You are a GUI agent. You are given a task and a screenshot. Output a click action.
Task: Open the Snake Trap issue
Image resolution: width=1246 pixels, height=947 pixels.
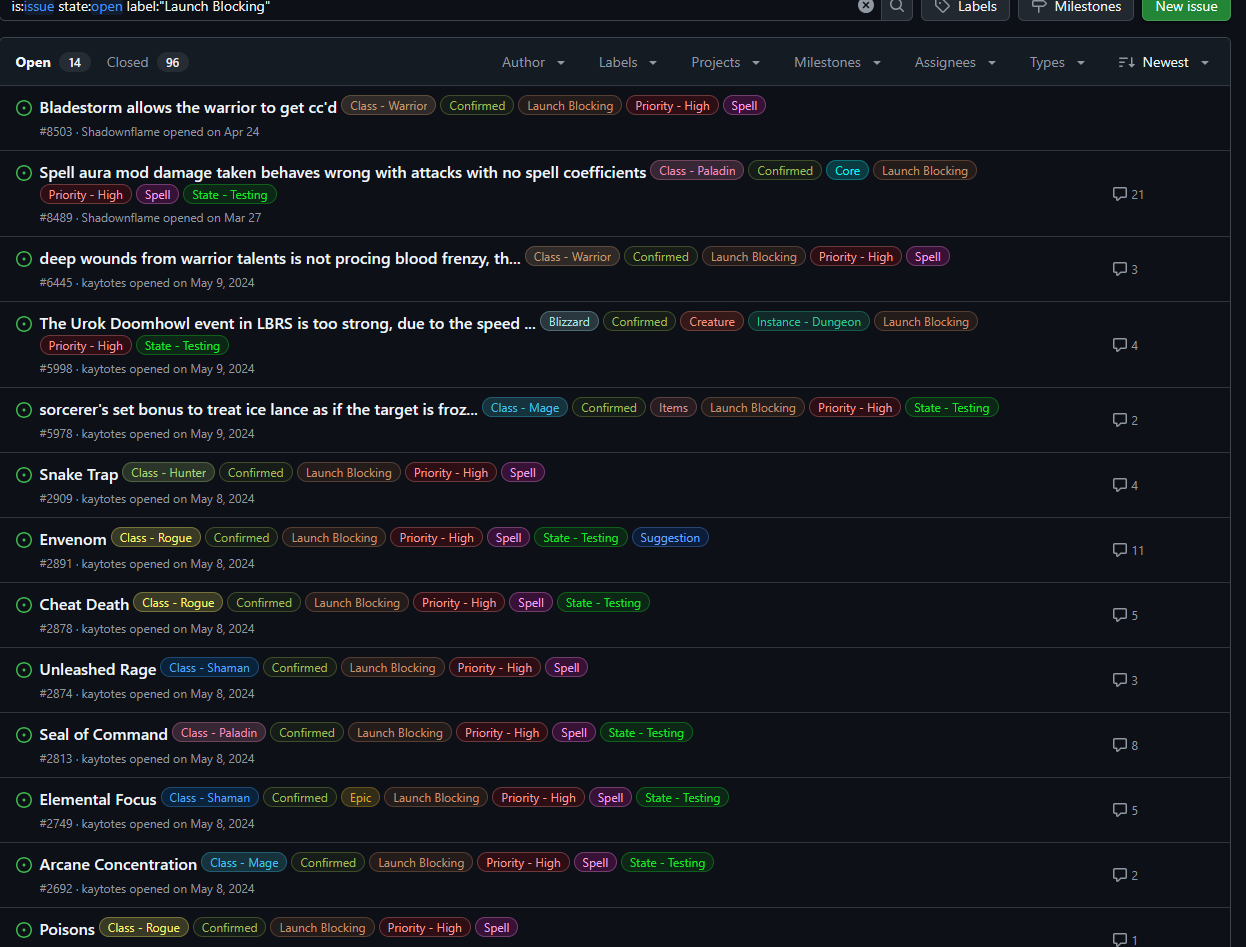(78, 474)
